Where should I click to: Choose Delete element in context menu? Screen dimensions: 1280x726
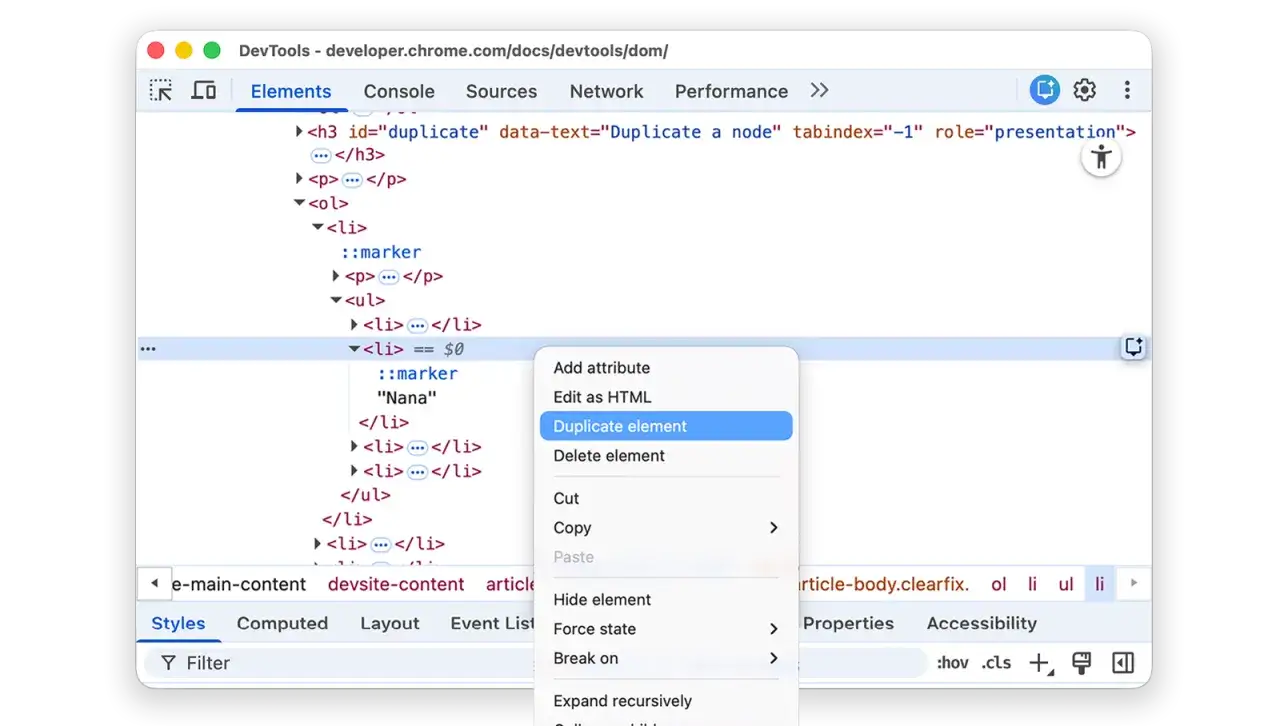click(666, 455)
